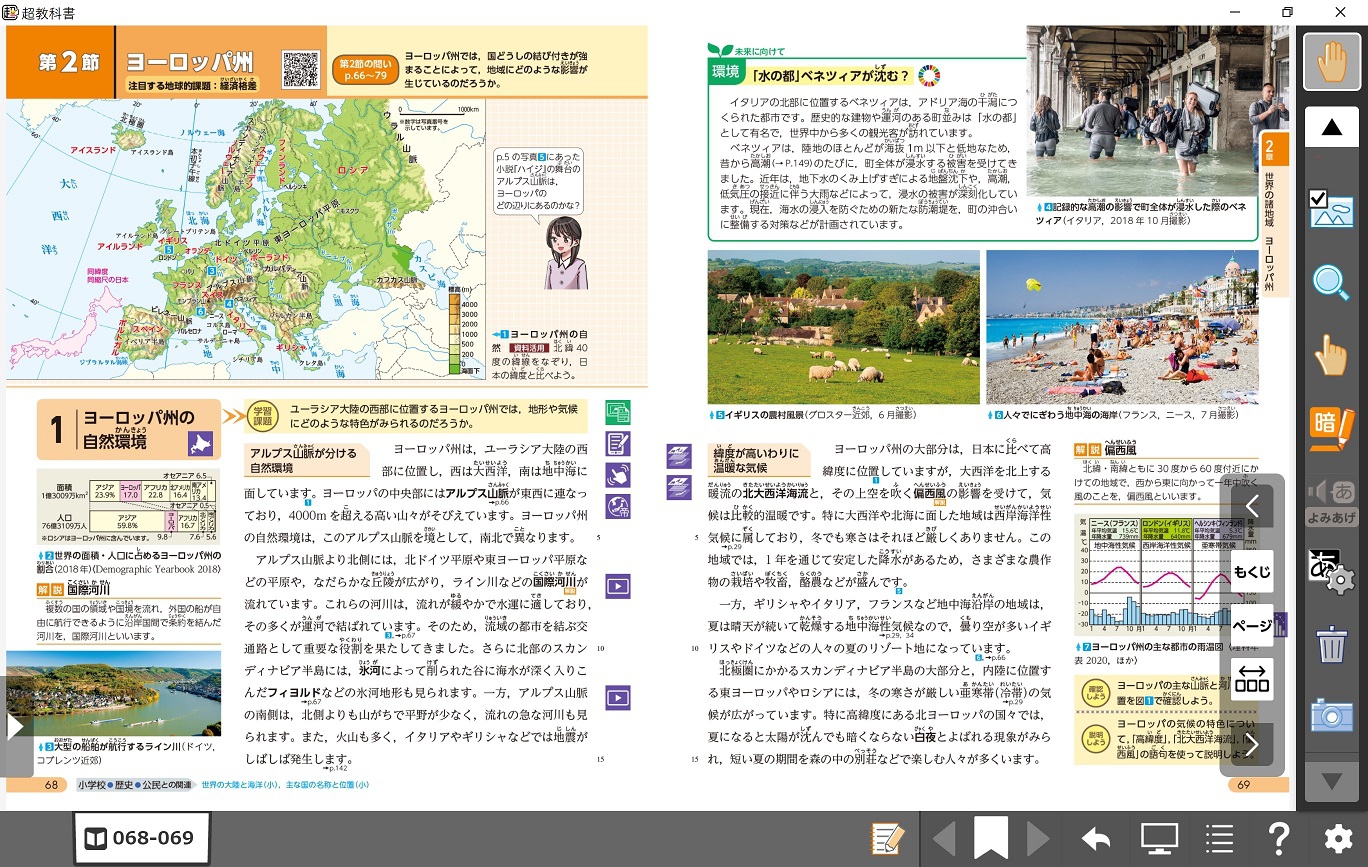Jump to the previous bookmark arrow
Screen dimensions: 1368x867
(943, 838)
